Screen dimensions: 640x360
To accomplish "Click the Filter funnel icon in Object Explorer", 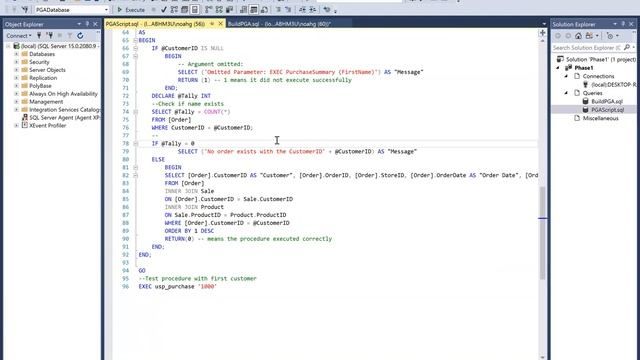I will coord(70,36).
